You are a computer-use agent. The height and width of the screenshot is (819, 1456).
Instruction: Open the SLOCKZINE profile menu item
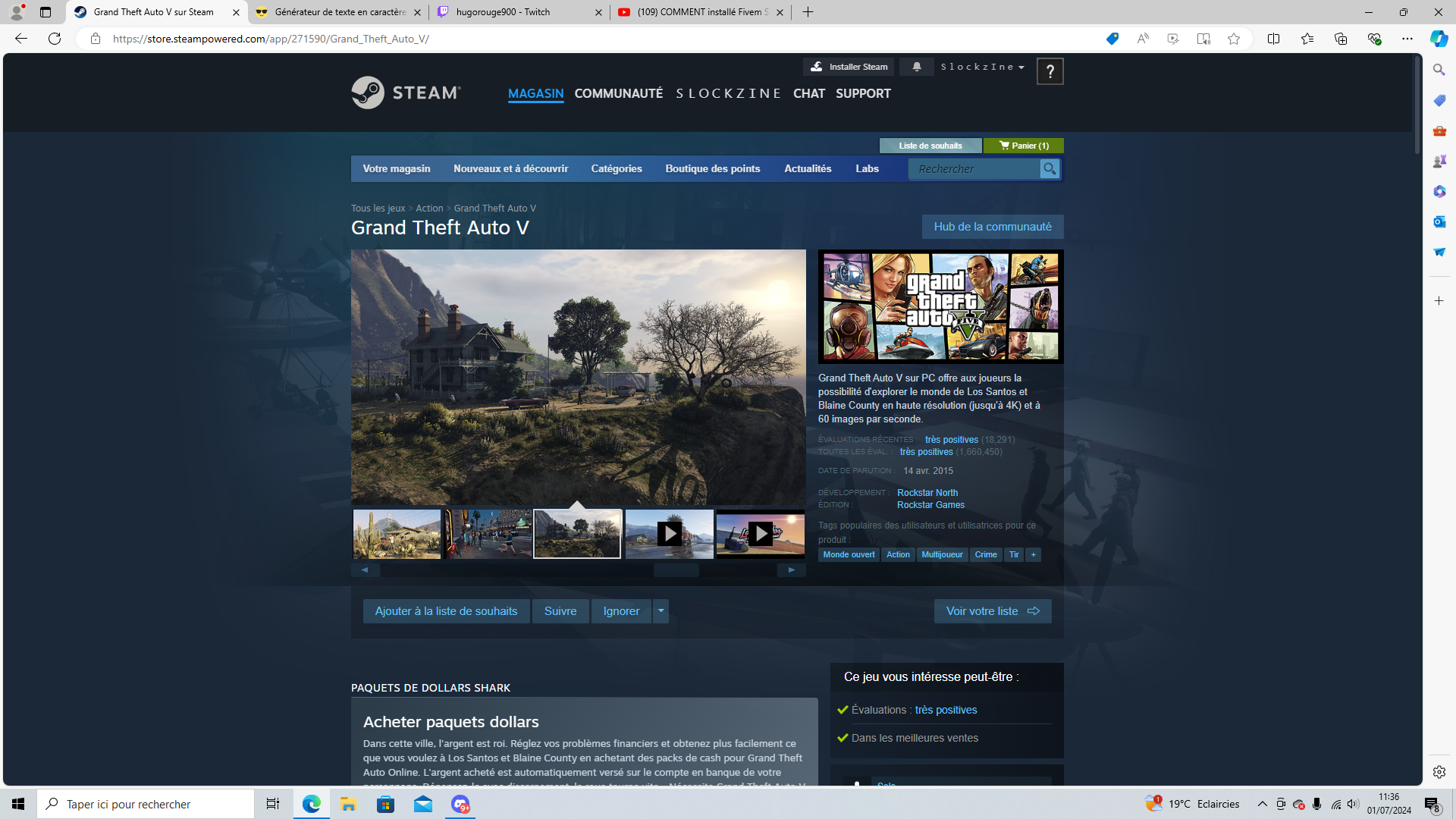point(728,93)
